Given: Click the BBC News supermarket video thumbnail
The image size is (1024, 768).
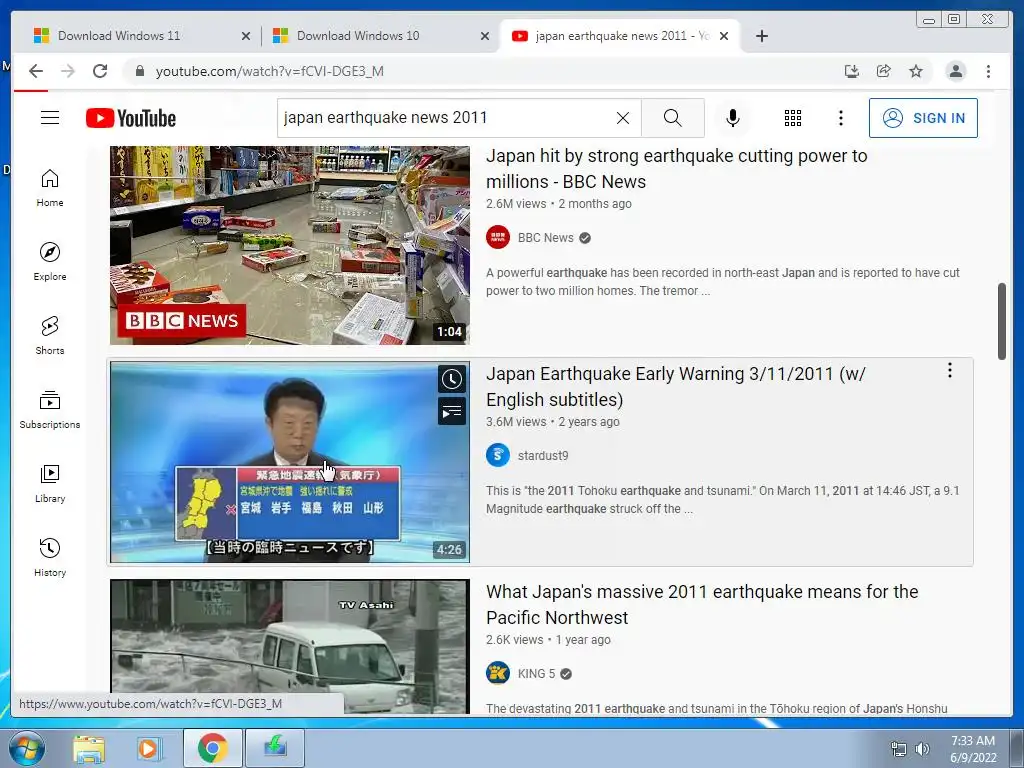Looking at the screenshot, I should pos(289,246).
